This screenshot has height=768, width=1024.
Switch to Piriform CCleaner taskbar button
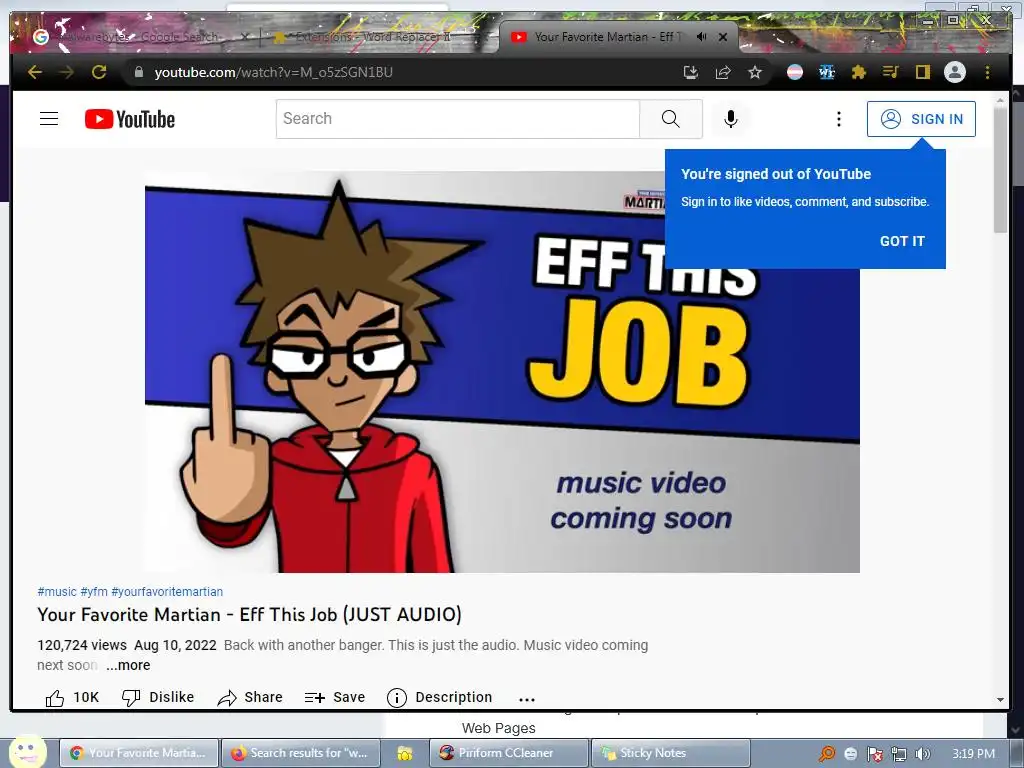pyautogui.click(x=508, y=753)
